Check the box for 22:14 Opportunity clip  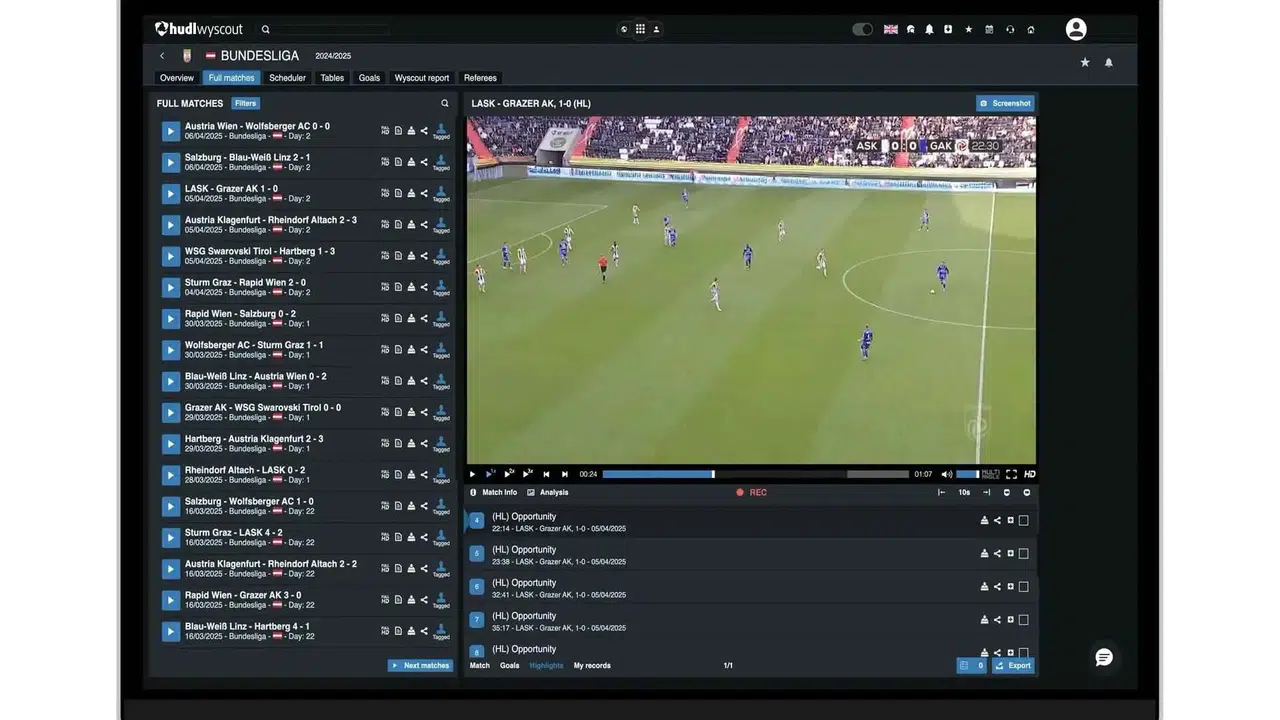[x=1023, y=521]
